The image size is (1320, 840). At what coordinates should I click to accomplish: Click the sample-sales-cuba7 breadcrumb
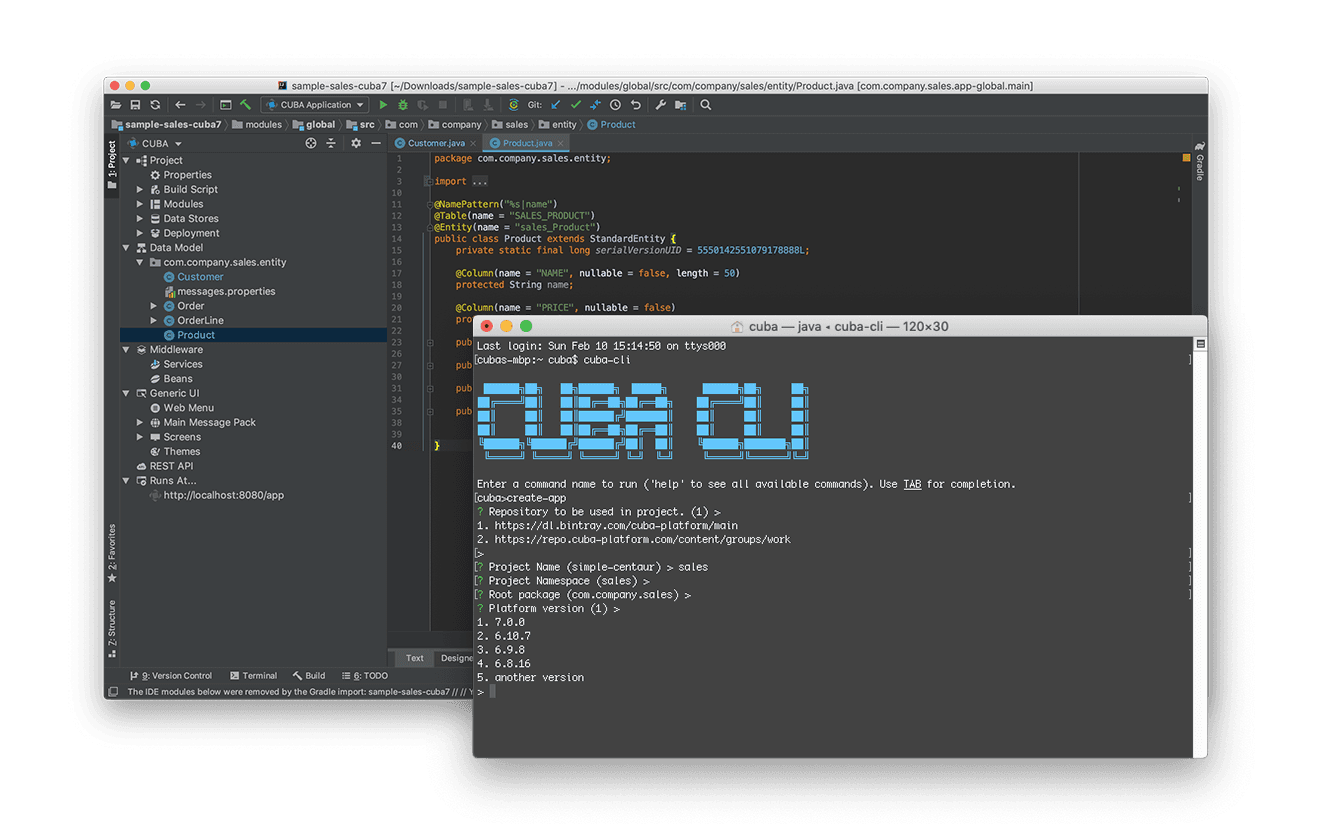pyautogui.click(x=166, y=125)
